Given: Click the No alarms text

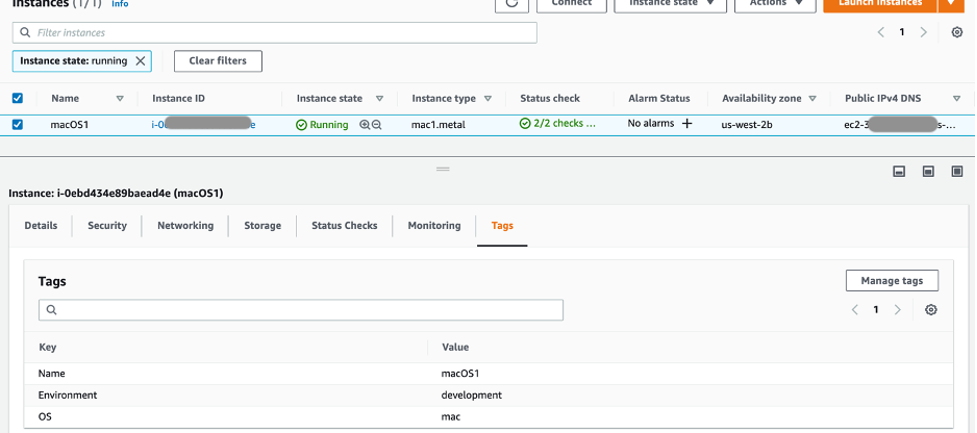Looking at the screenshot, I should click(x=651, y=123).
